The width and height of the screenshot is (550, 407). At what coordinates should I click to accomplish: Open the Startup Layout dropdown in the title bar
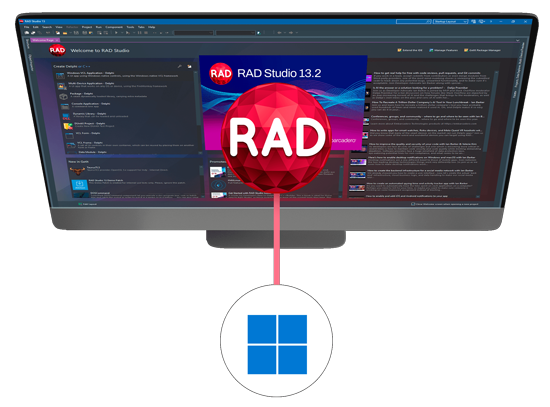(x=451, y=22)
